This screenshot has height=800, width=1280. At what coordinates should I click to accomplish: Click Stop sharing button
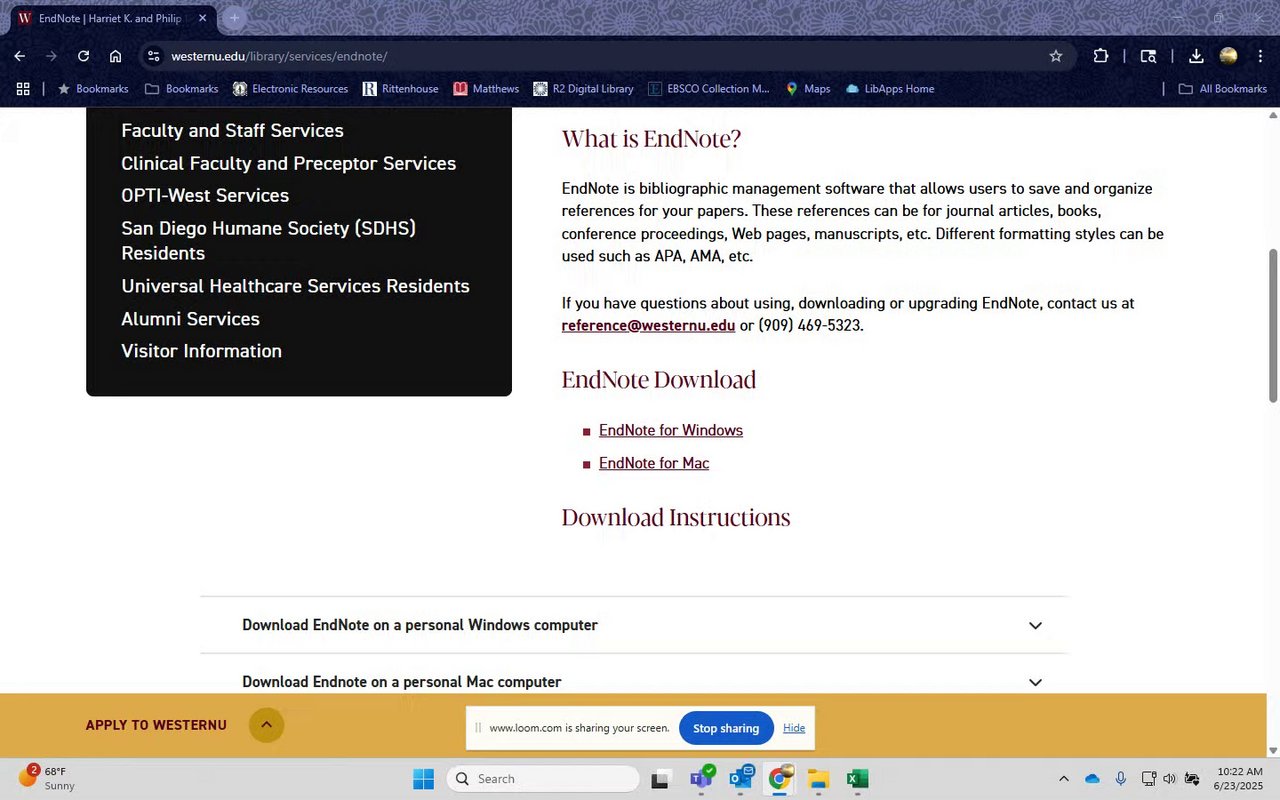[726, 728]
